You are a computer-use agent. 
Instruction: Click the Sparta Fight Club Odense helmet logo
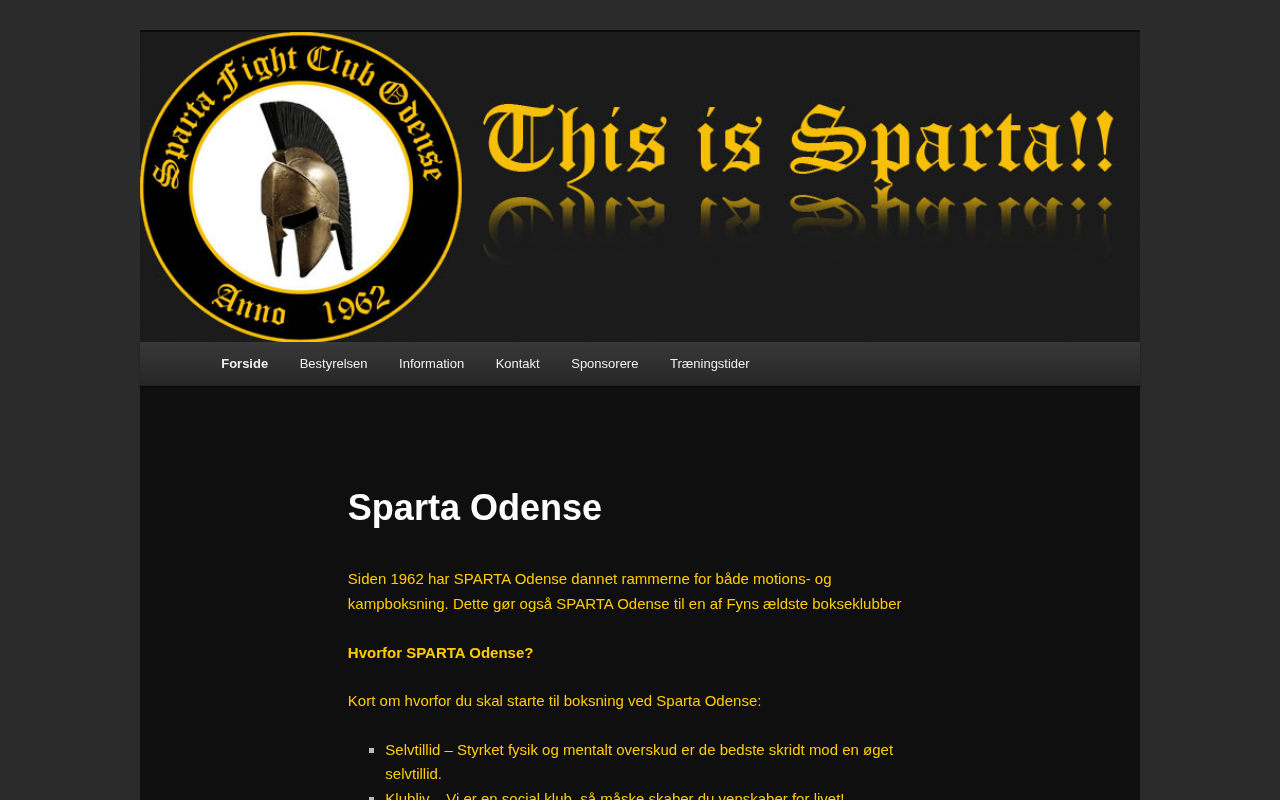coord(301,187)
